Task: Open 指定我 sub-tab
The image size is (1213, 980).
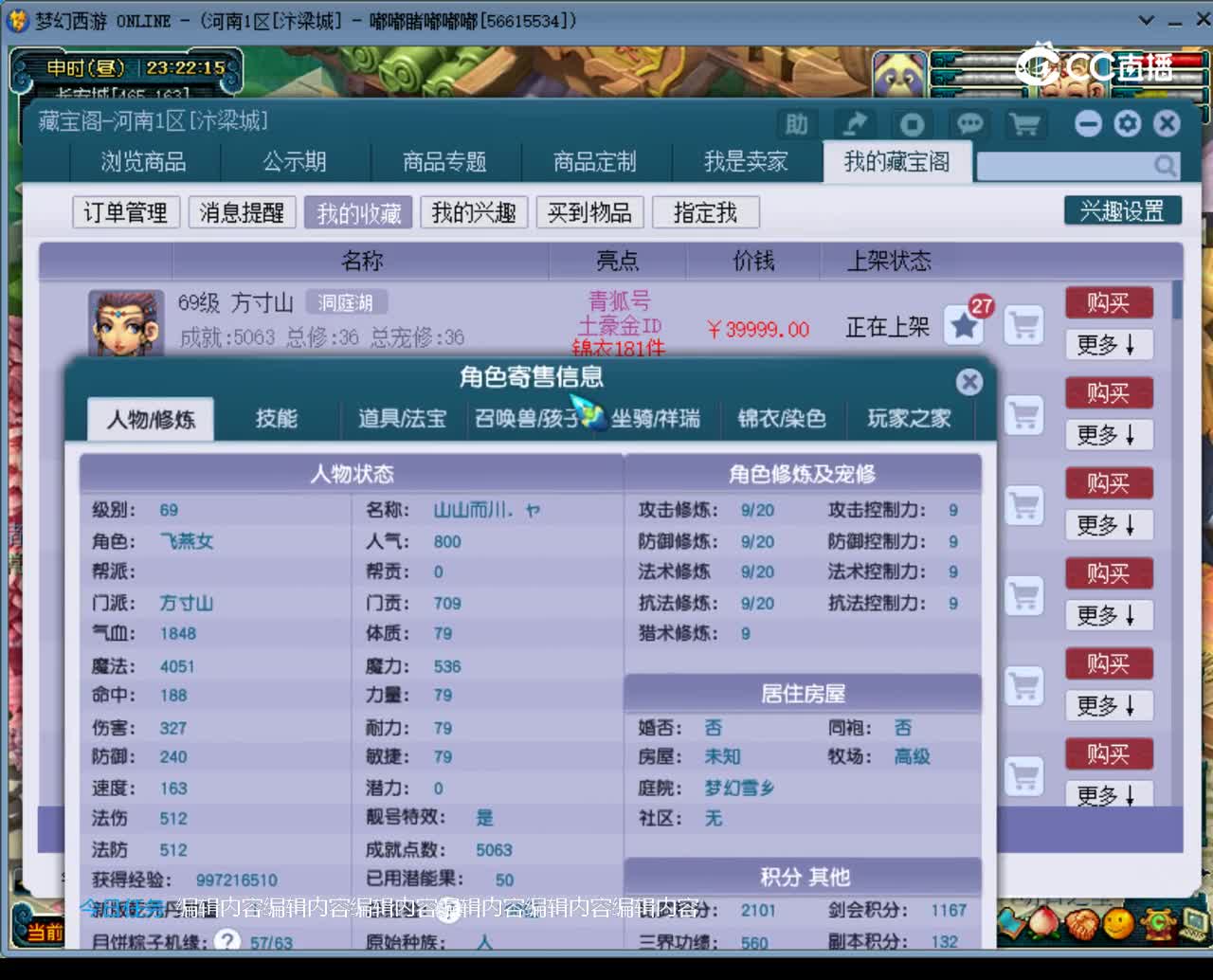Action: [x=706, y=212]
